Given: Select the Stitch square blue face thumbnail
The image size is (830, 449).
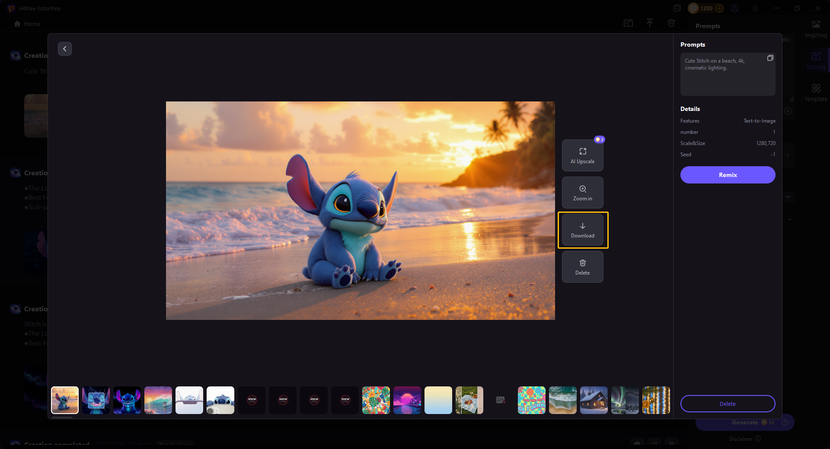Looking at the screenshot, I should pos(96,400).
